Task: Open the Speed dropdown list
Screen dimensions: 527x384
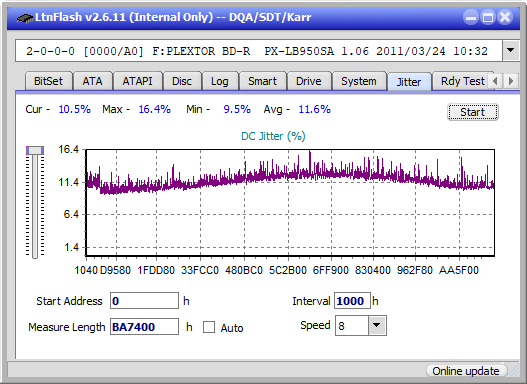Action: 377,325
